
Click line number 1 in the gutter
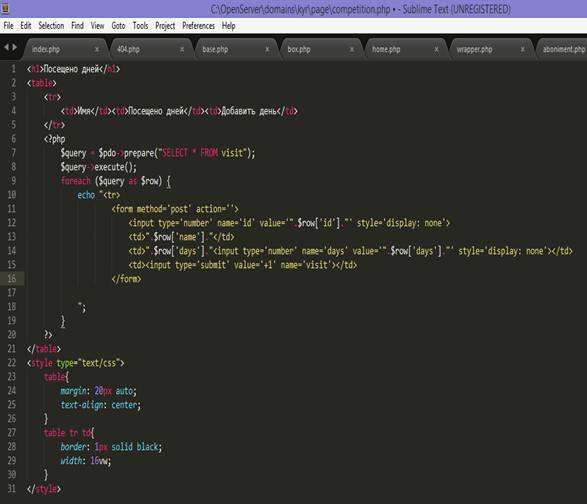[x=13, y=69]
